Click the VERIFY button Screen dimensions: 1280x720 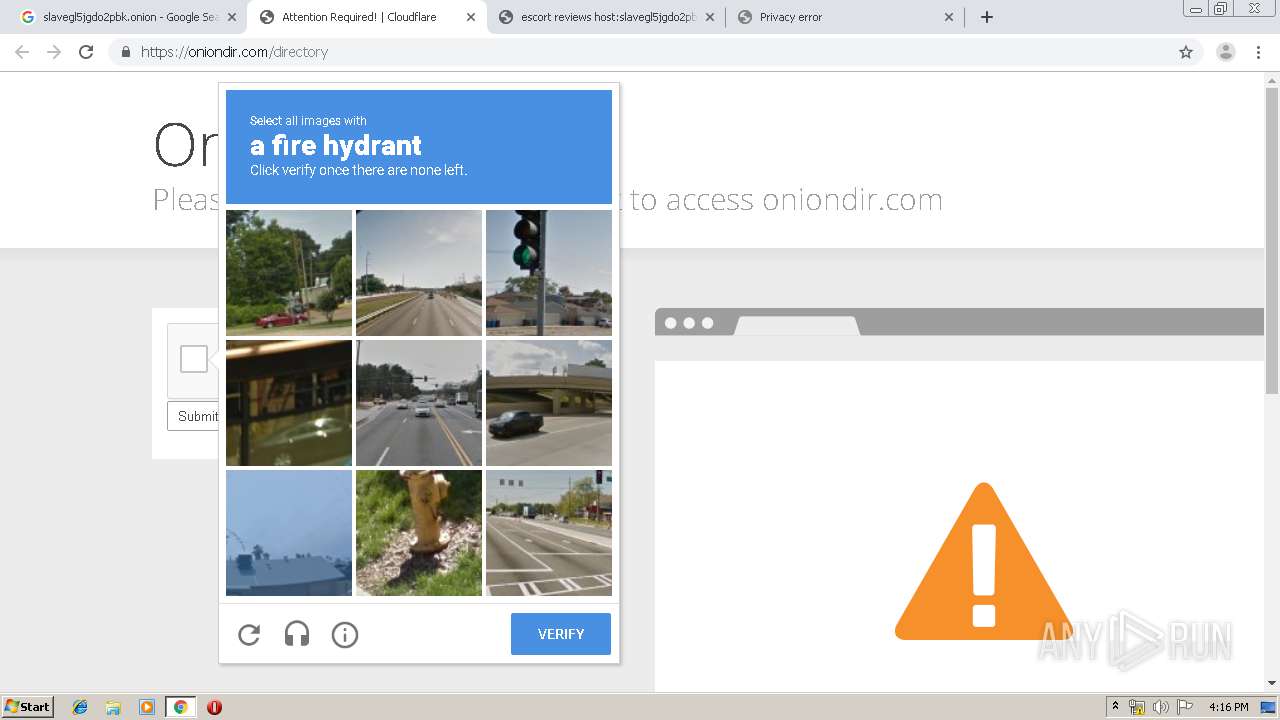[x=561, y=634]
